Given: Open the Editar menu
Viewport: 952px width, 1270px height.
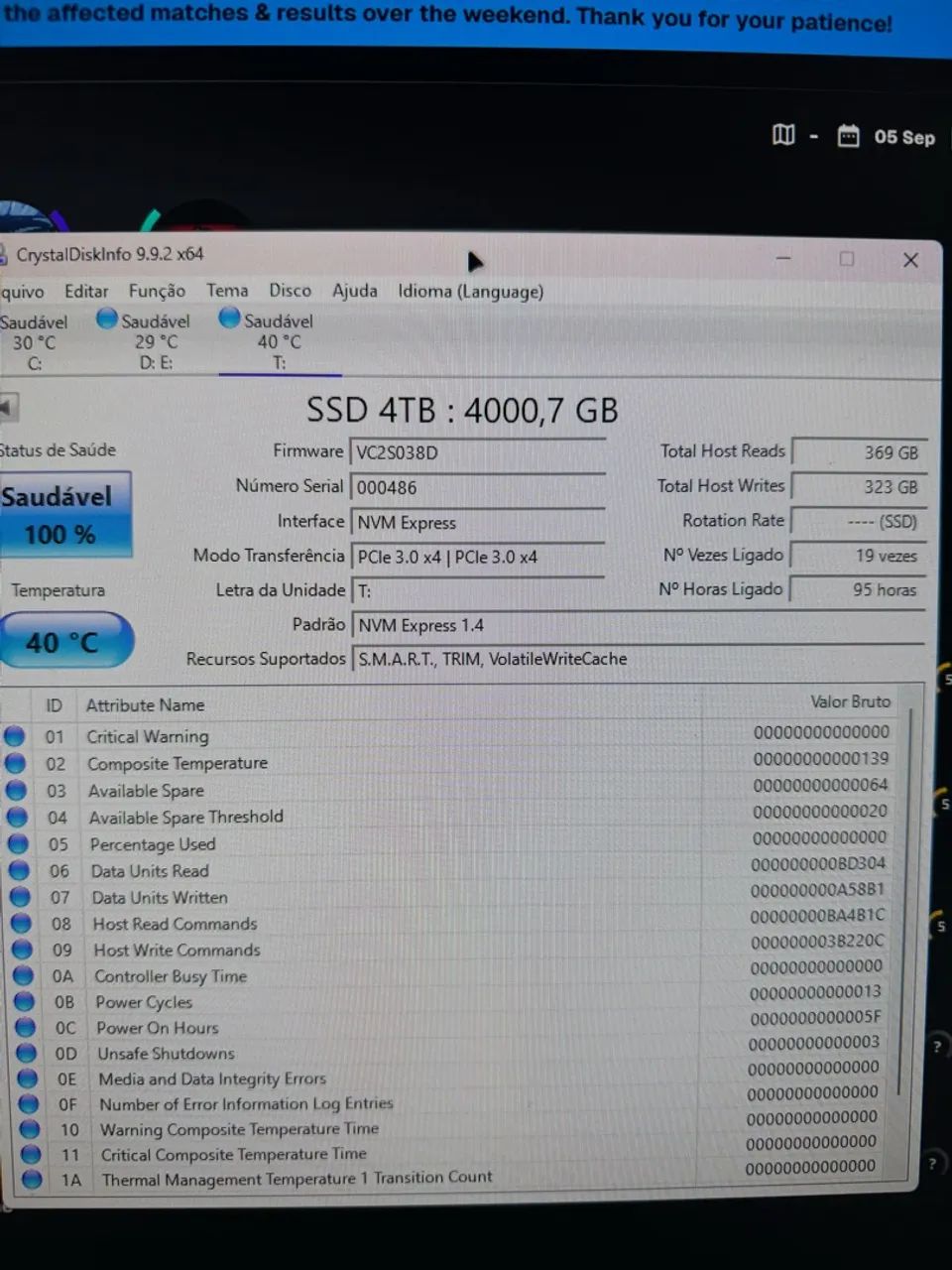Looking at the screenshot, I should click(x=86, y=292).
